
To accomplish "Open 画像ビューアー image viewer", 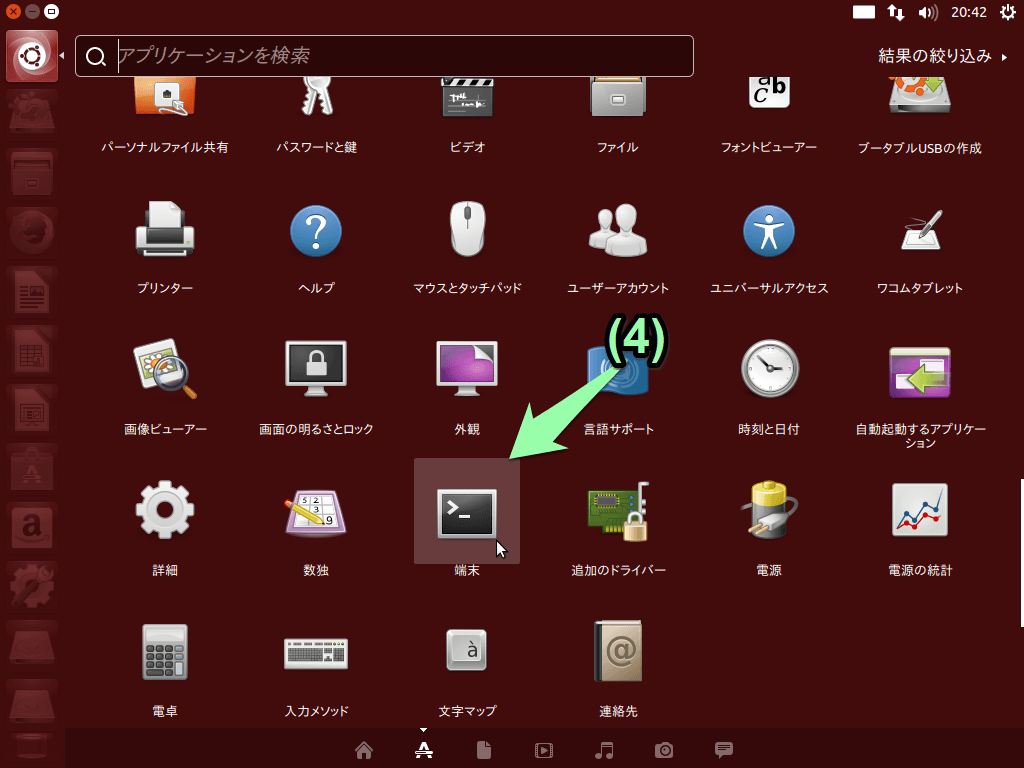I will pyautogui.click(x=165, y=370).
